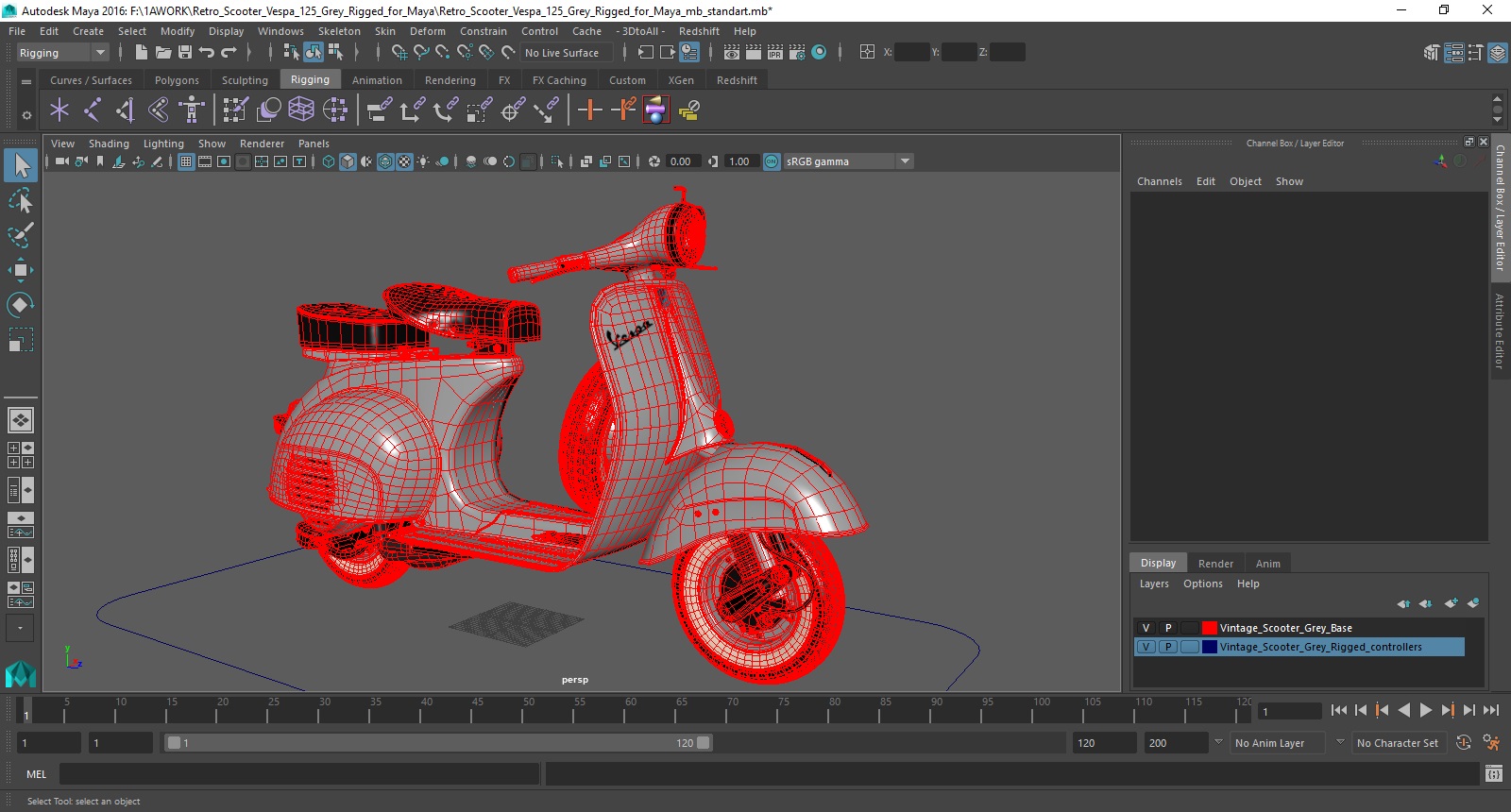Open the Channels menu in Channel Box
The image size is (1511, 812).
(1159, 181)
